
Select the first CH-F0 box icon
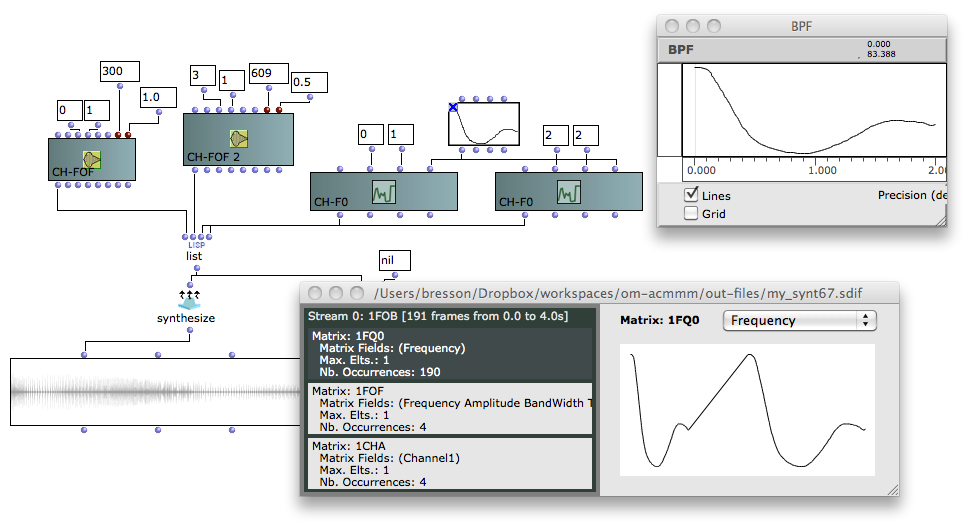(384, 192)
